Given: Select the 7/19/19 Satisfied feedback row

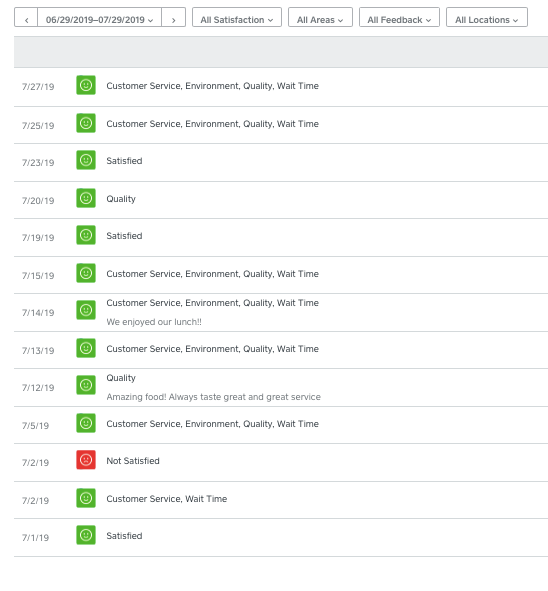Looking at the screenshot, I should click(281, 237).
